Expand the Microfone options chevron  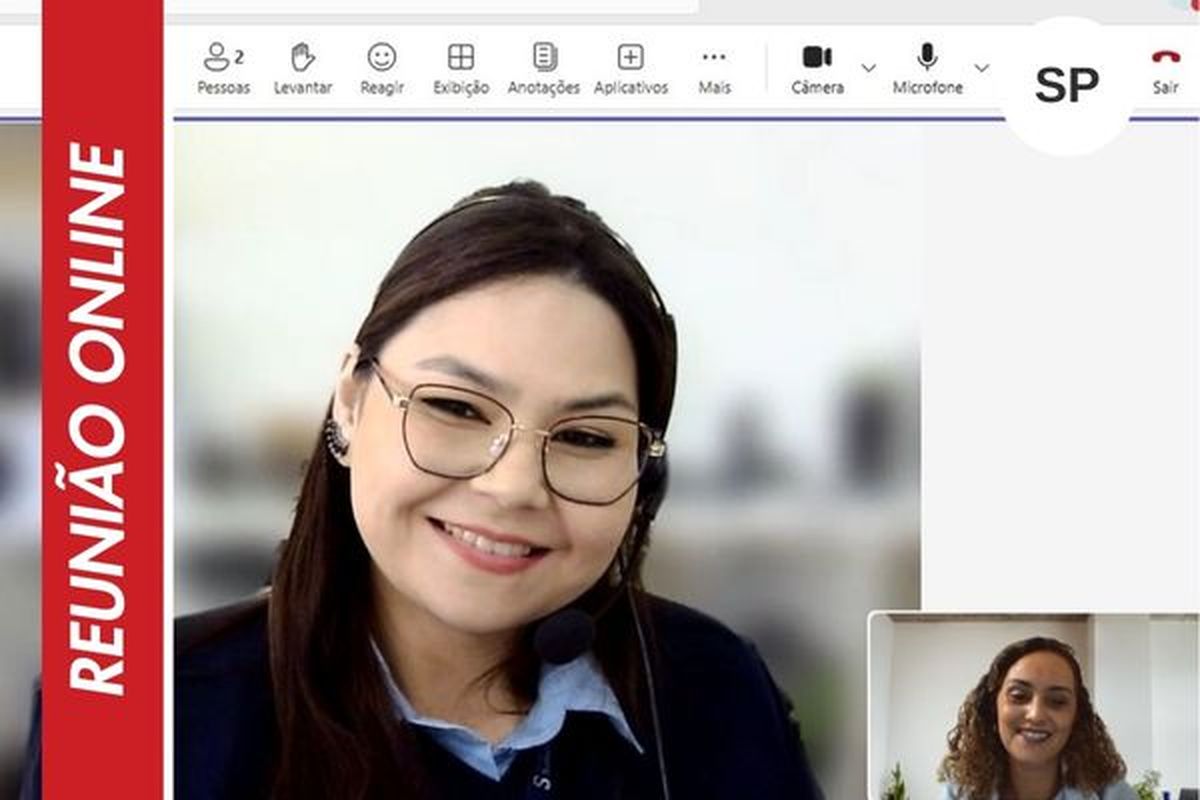(x=981, y=68)
